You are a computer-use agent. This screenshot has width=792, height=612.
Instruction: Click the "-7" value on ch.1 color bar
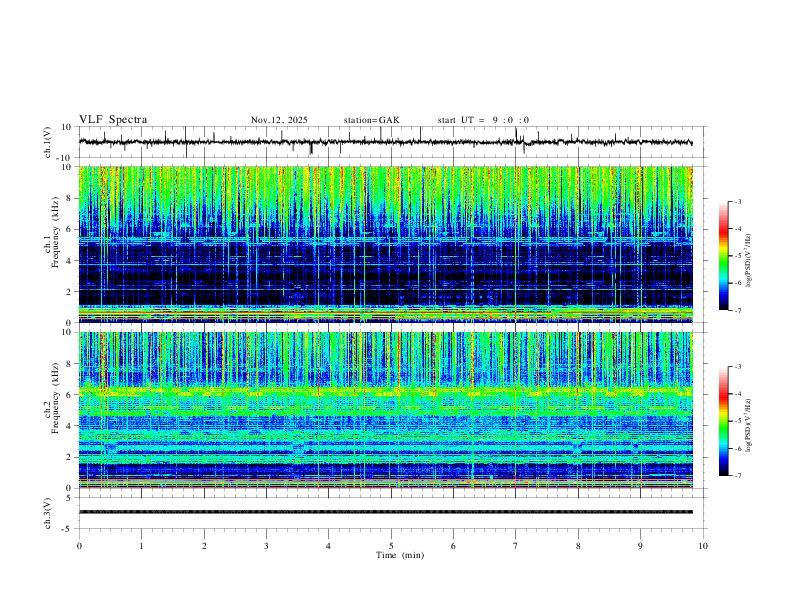[x=738, y=311]
